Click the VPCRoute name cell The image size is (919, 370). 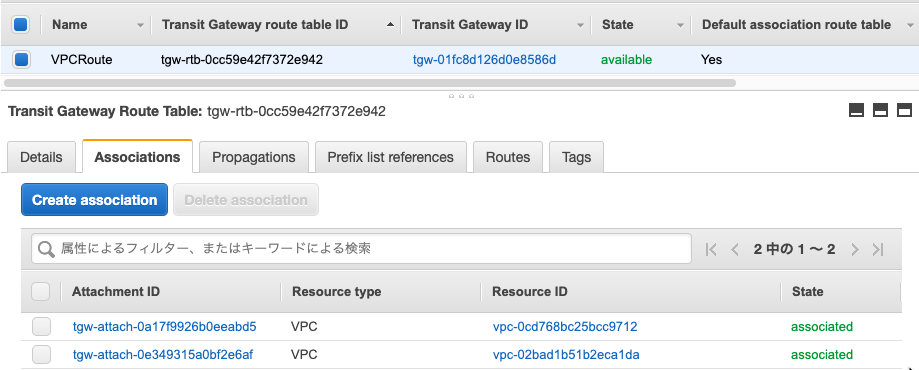(x=81, y=59)
